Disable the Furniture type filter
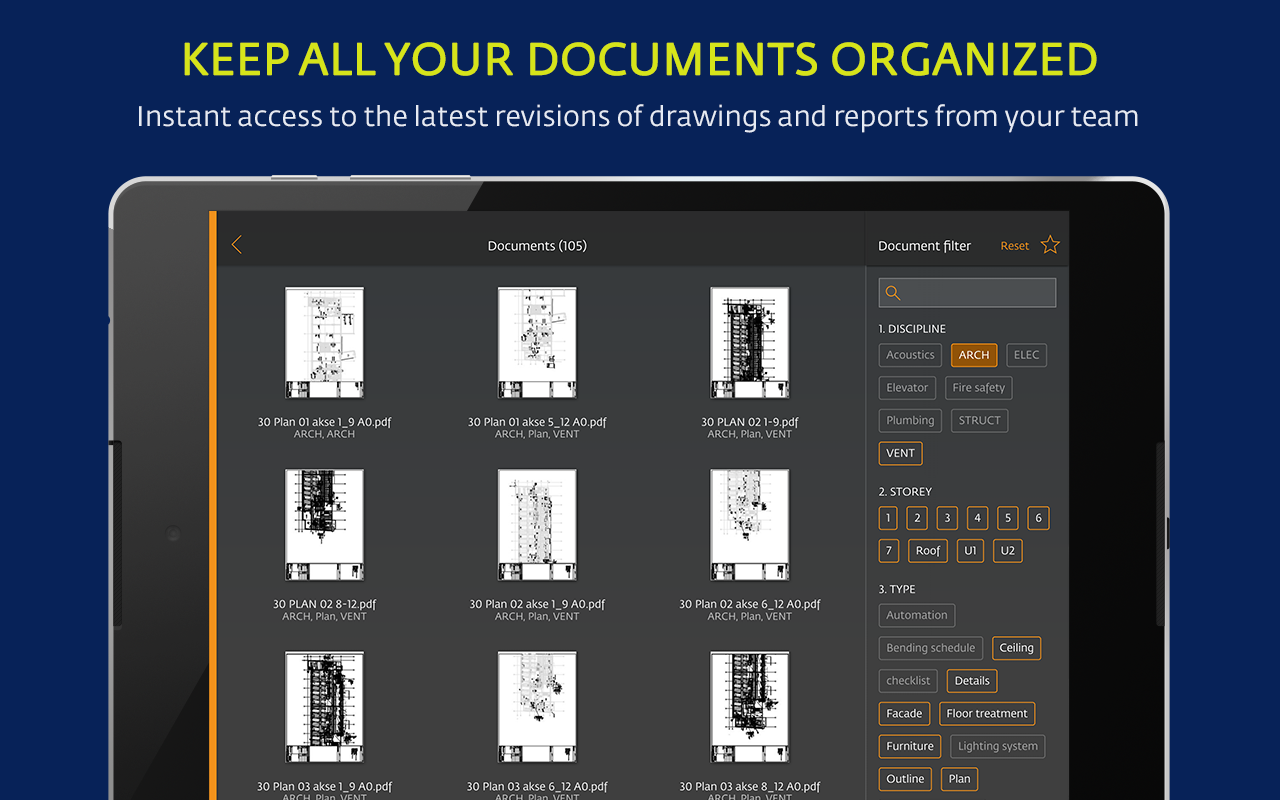Viewport: 1280px width, 800px height. pyautogui.click(x=909, y=746)
